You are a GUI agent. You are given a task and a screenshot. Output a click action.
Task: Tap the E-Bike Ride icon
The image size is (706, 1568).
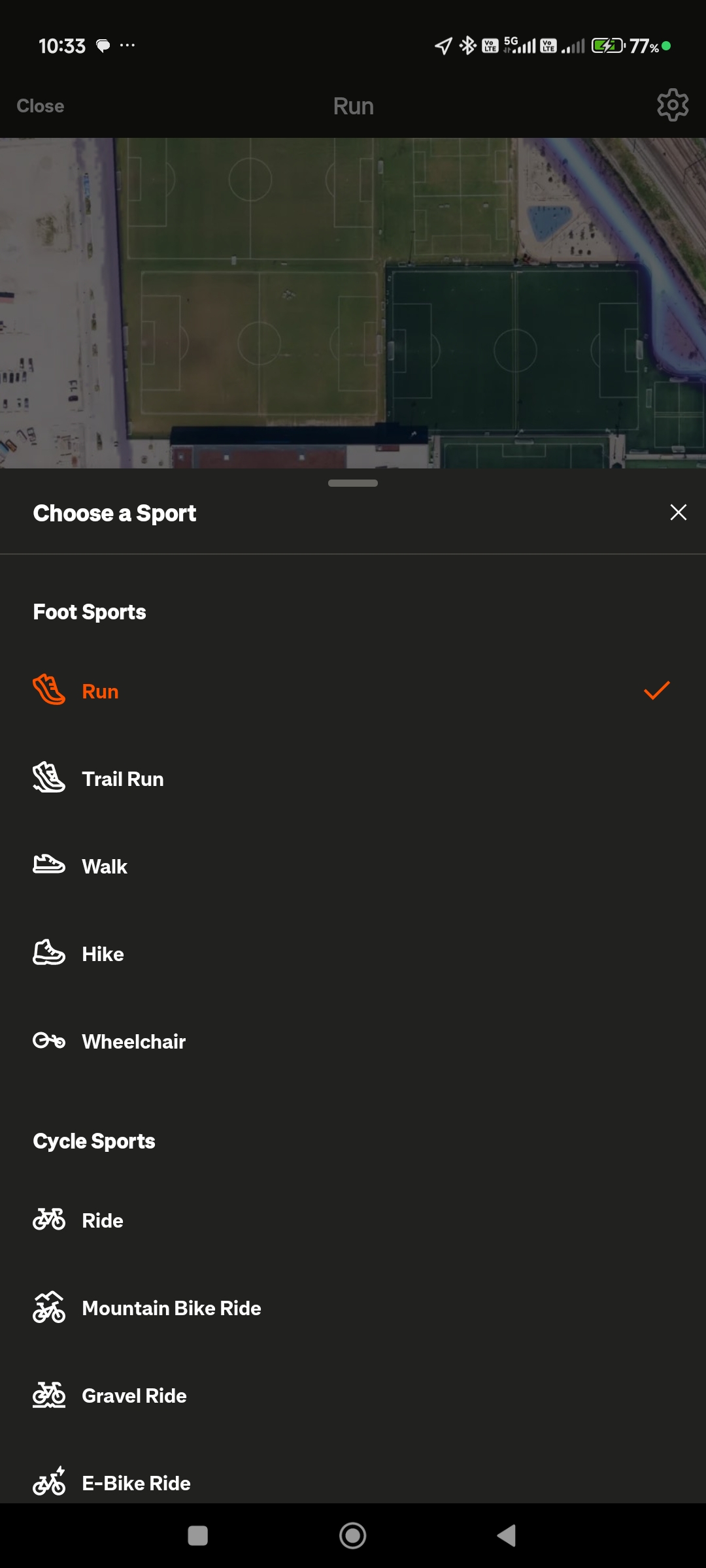[x=49, y=1482]
